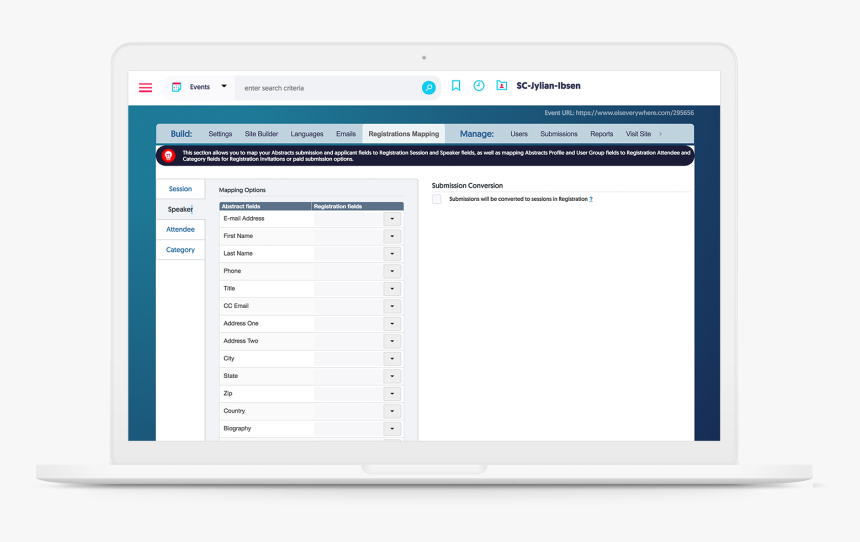Enable converting submissions to sessions checkbox
This screenshot has width=860, height=542.
[437, 199]
